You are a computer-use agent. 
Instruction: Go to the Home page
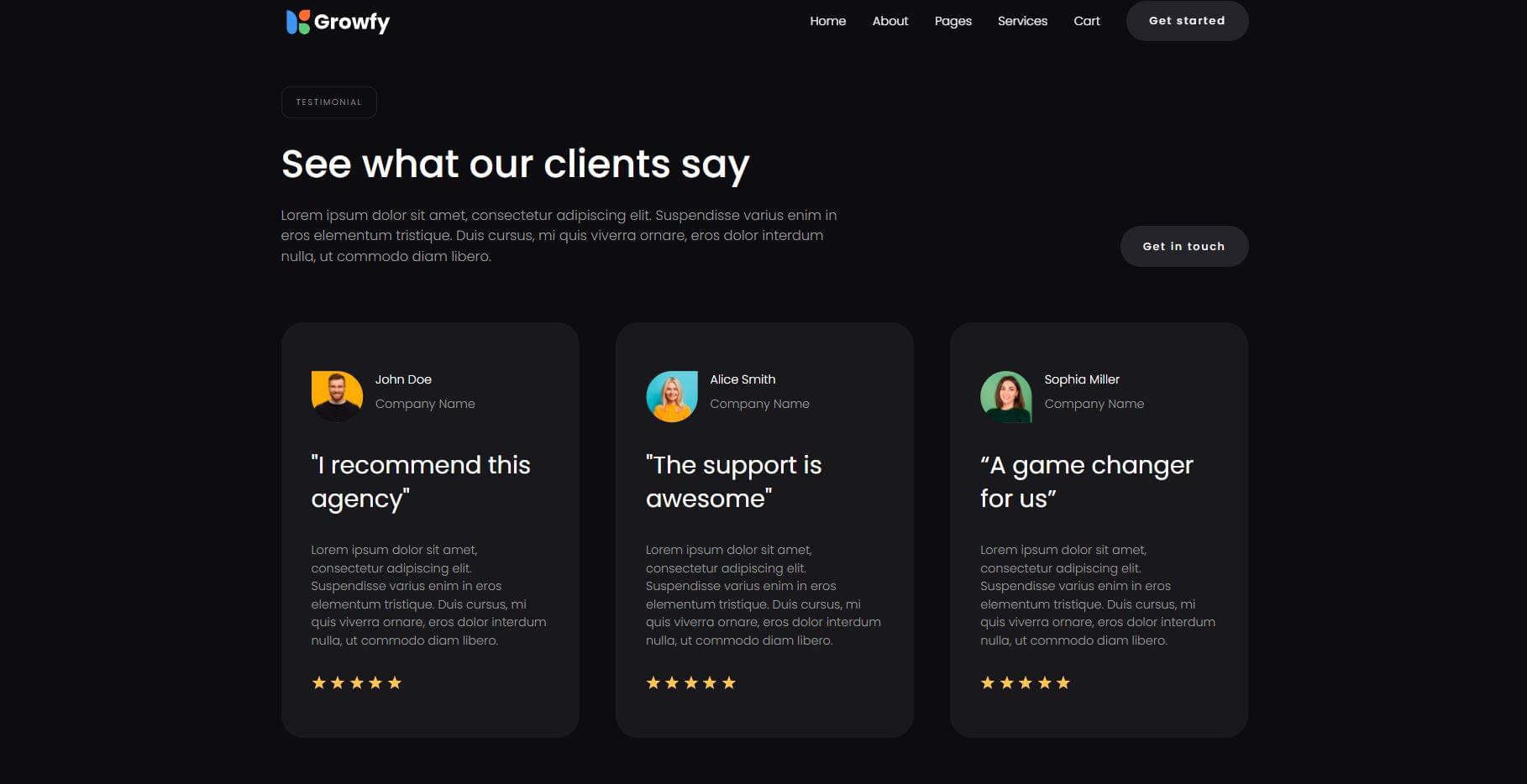pyautogui.click(x=827, y=21)
